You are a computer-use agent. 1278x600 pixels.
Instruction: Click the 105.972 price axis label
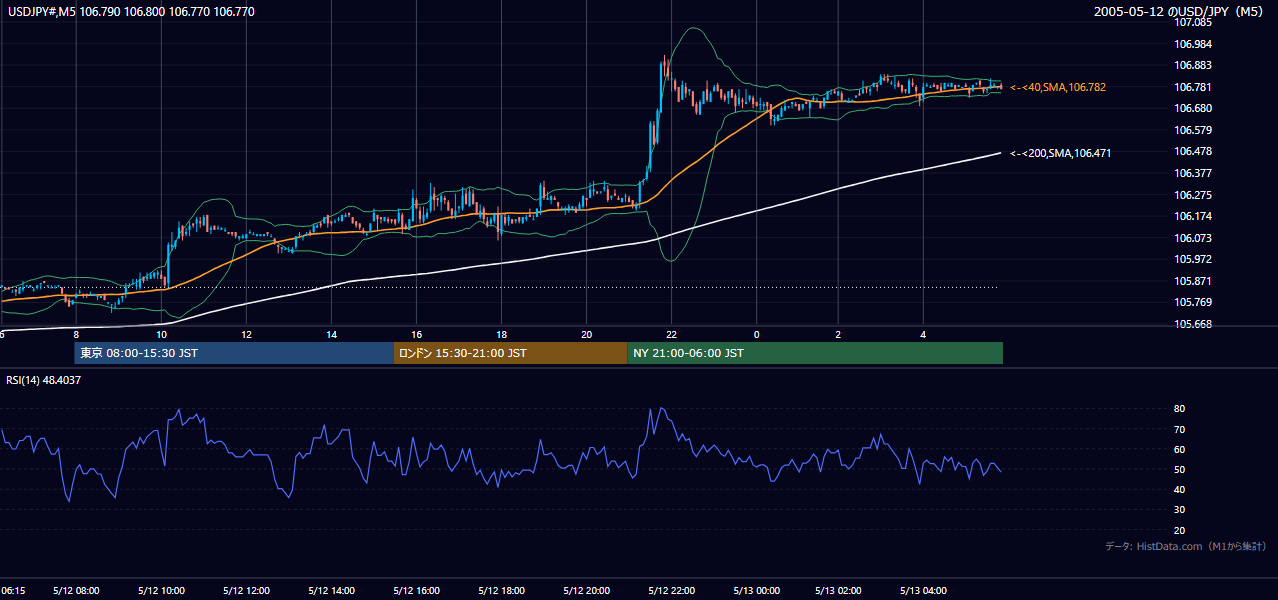click(1193, 259)
